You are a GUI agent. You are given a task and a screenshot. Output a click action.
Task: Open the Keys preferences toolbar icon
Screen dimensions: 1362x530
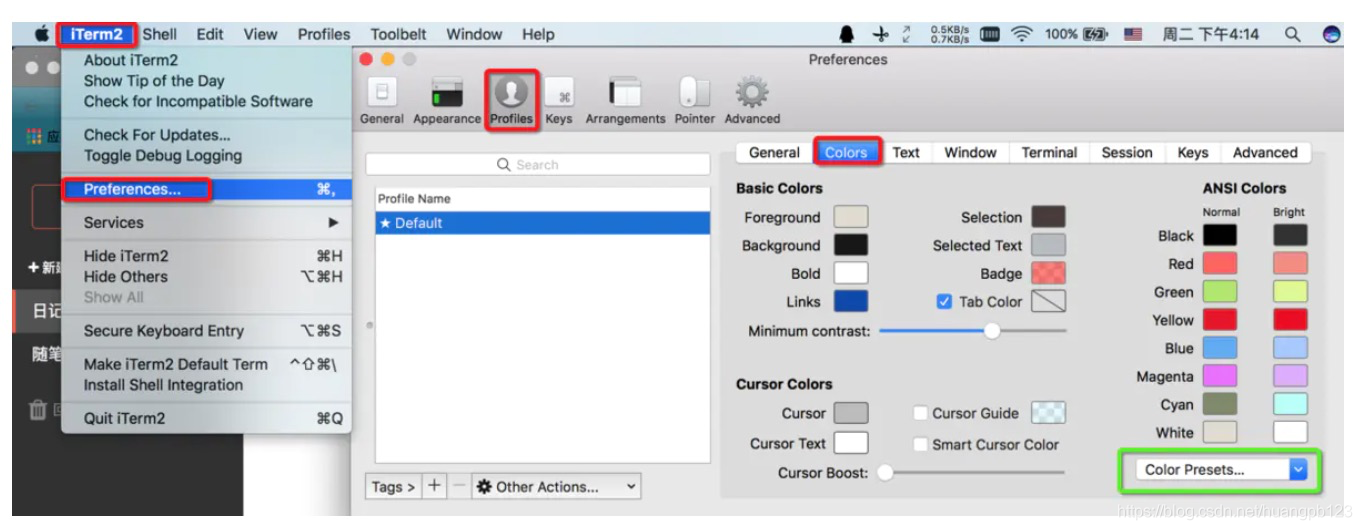(559, 102)
